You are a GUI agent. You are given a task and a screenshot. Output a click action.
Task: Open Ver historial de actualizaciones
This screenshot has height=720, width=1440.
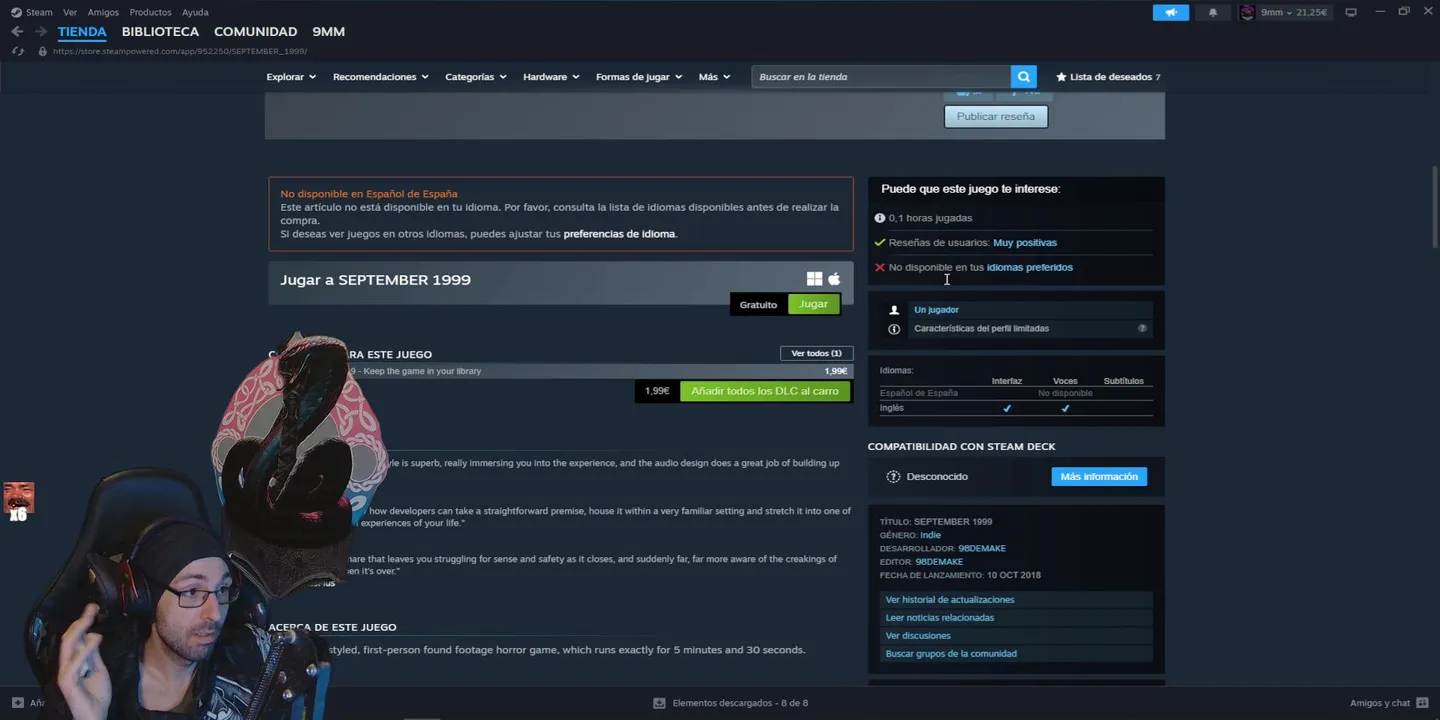950,600
